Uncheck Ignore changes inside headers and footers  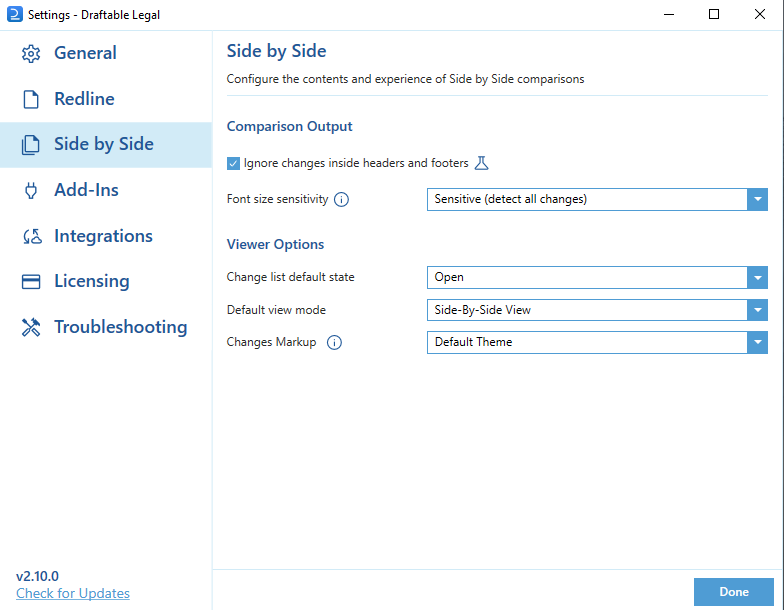click(x=234, y=164)
